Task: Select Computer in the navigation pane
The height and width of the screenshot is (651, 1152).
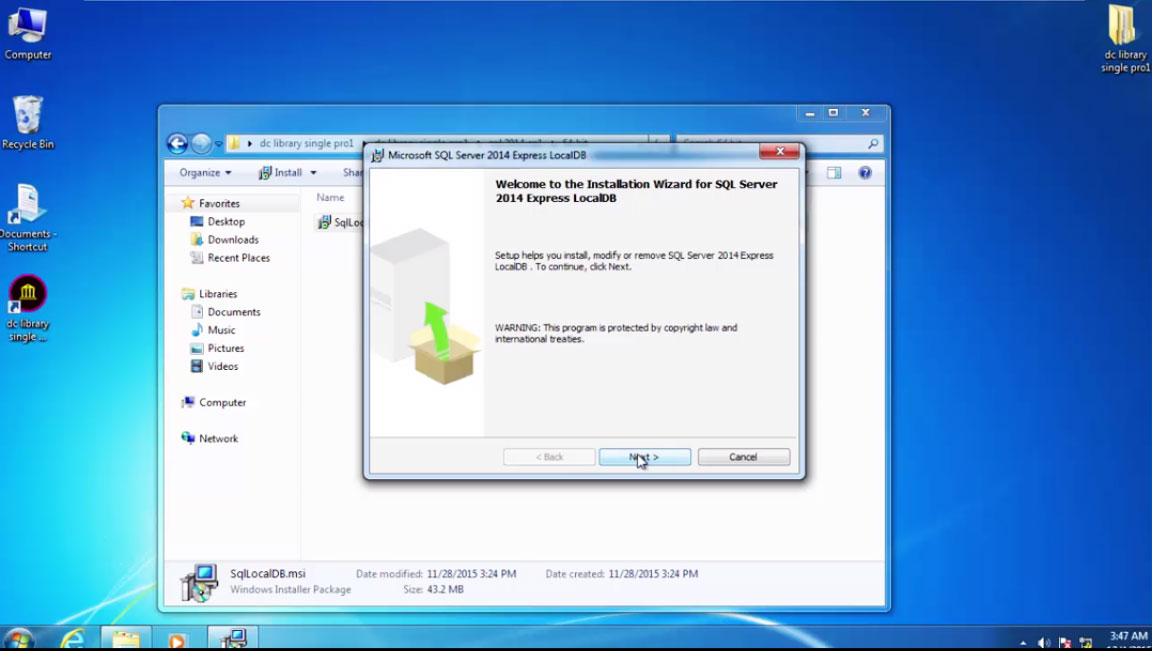Action: [x=222, y=403]
